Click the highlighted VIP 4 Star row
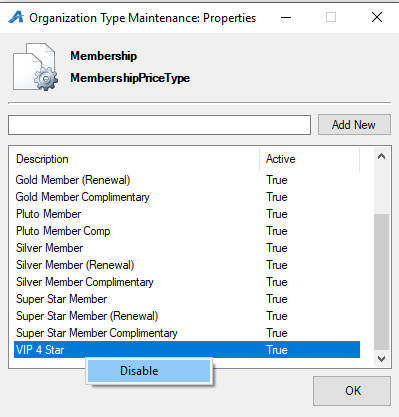This screenshot has width=399, height=417. [187, 350]
